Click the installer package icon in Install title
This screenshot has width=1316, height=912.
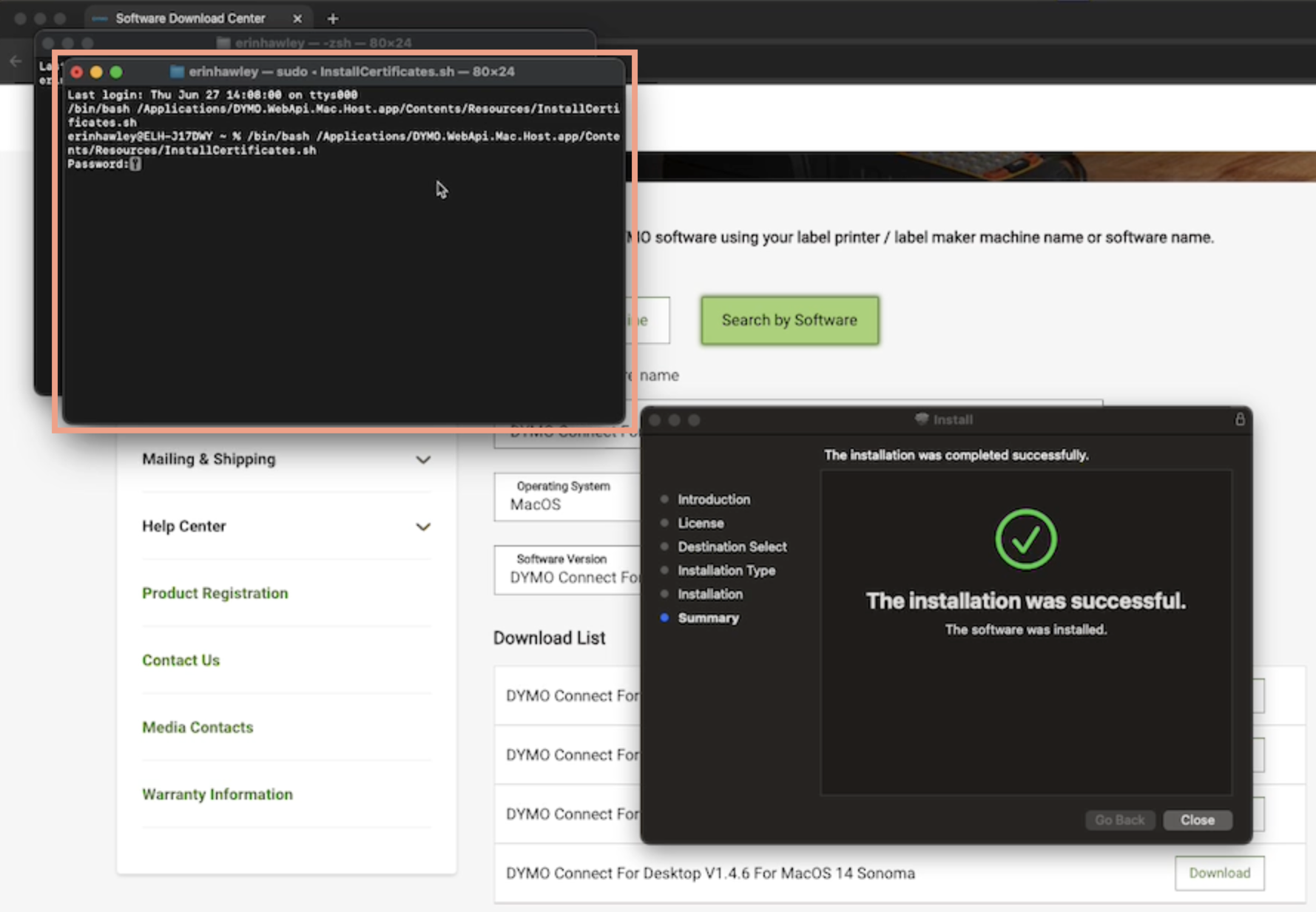(x=922, y=419)
